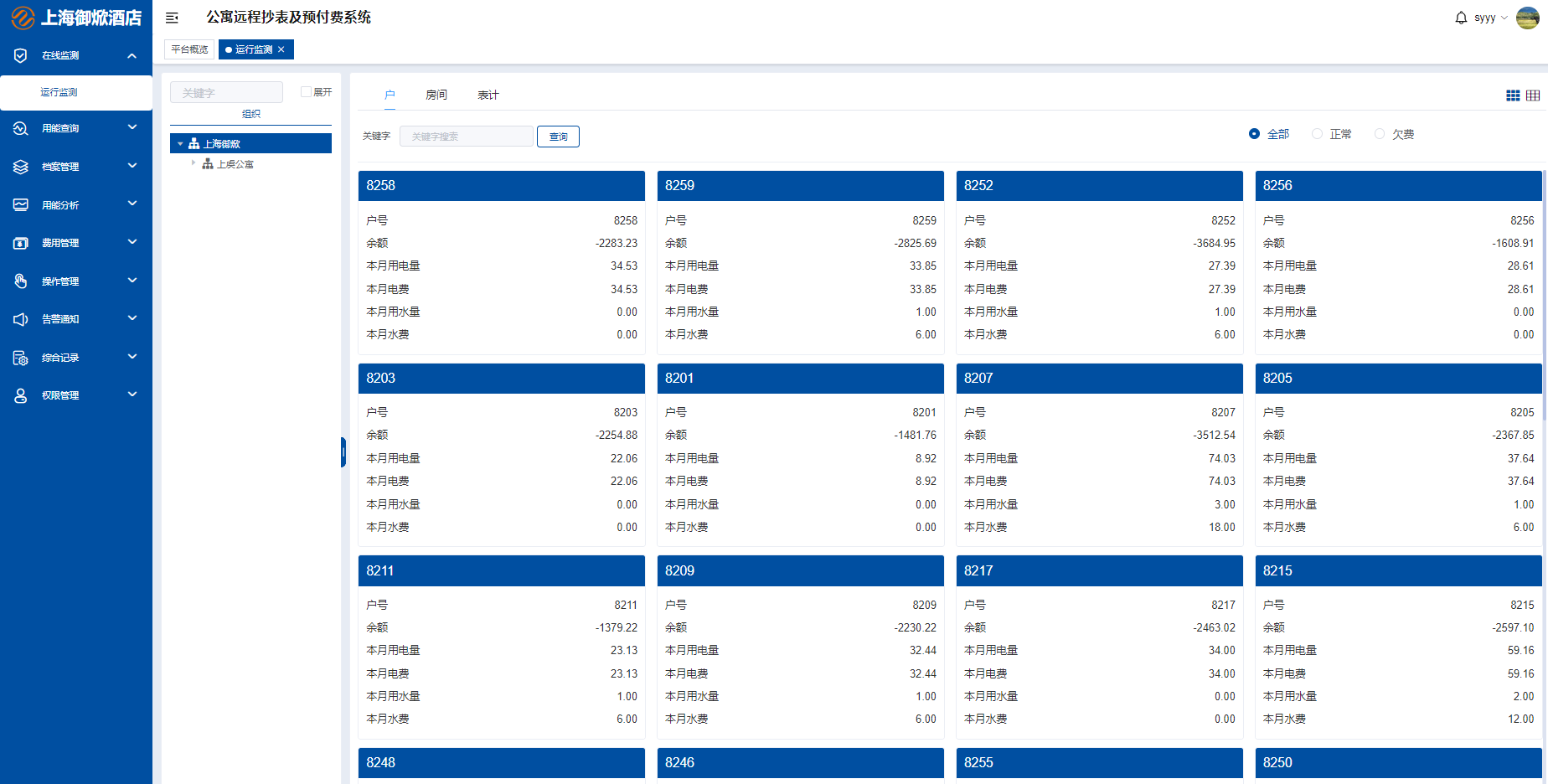This screenshot has height=784, width=1548.
Task: Switch to the 表计 tab
Action: pyautogui.click(x=488, y=95)
